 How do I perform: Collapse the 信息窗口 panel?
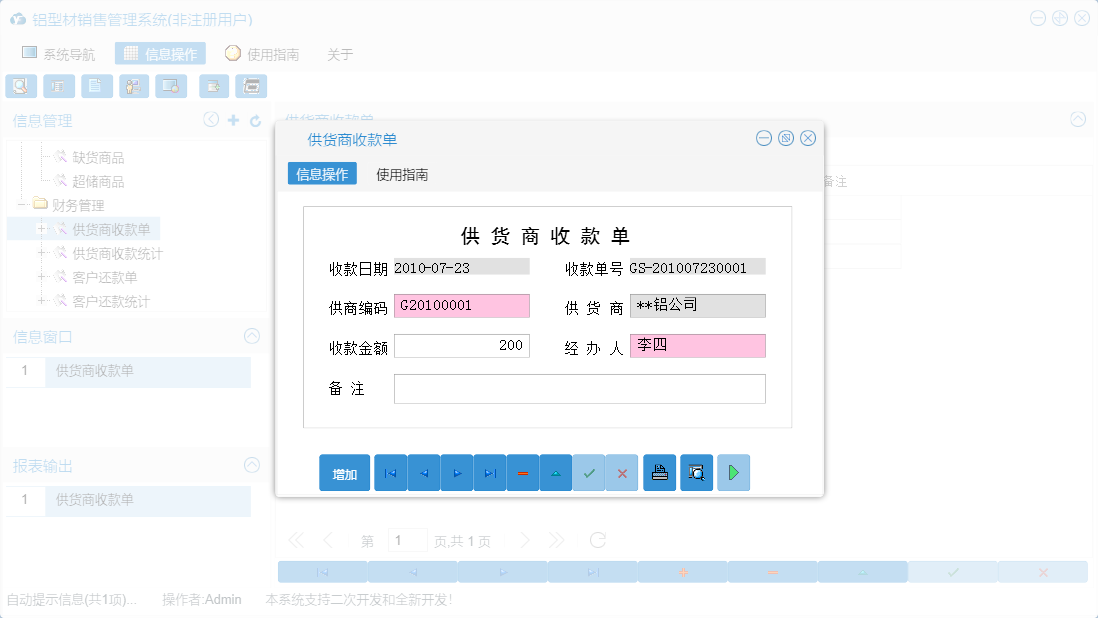click(x=251, y=336)
